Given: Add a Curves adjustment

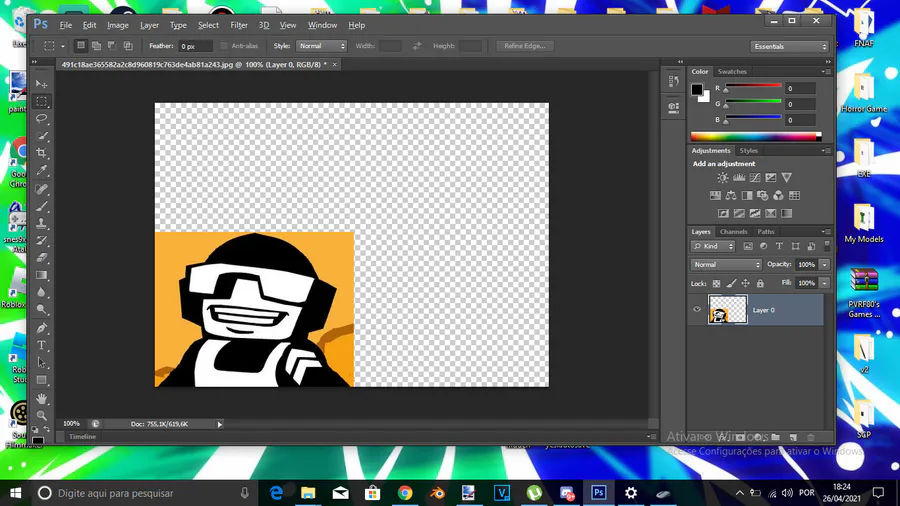Looking at the screenshot, I should pyautogui.click(x=755, y=178).
